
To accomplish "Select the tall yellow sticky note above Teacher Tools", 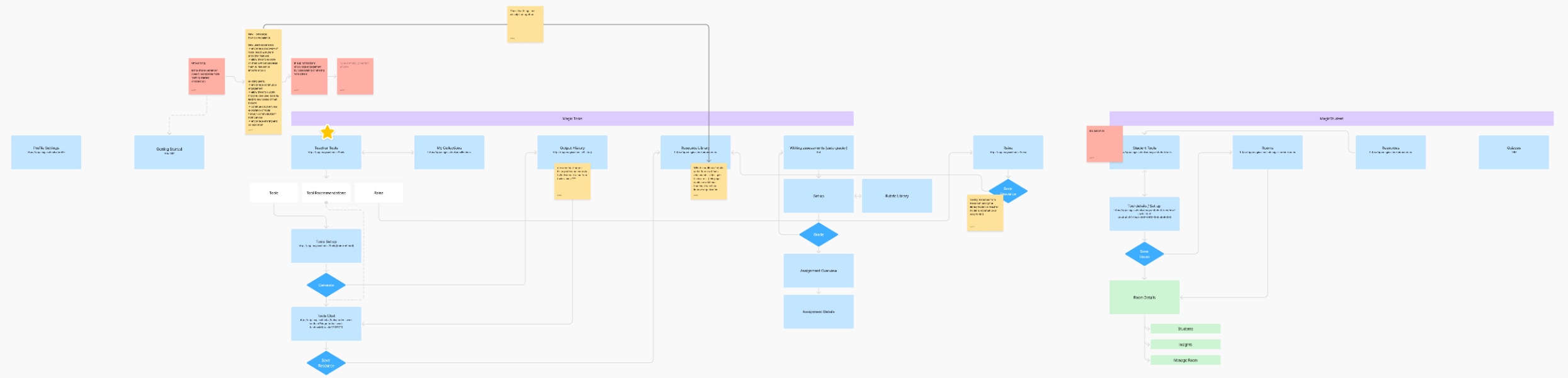I will [263, 82].
